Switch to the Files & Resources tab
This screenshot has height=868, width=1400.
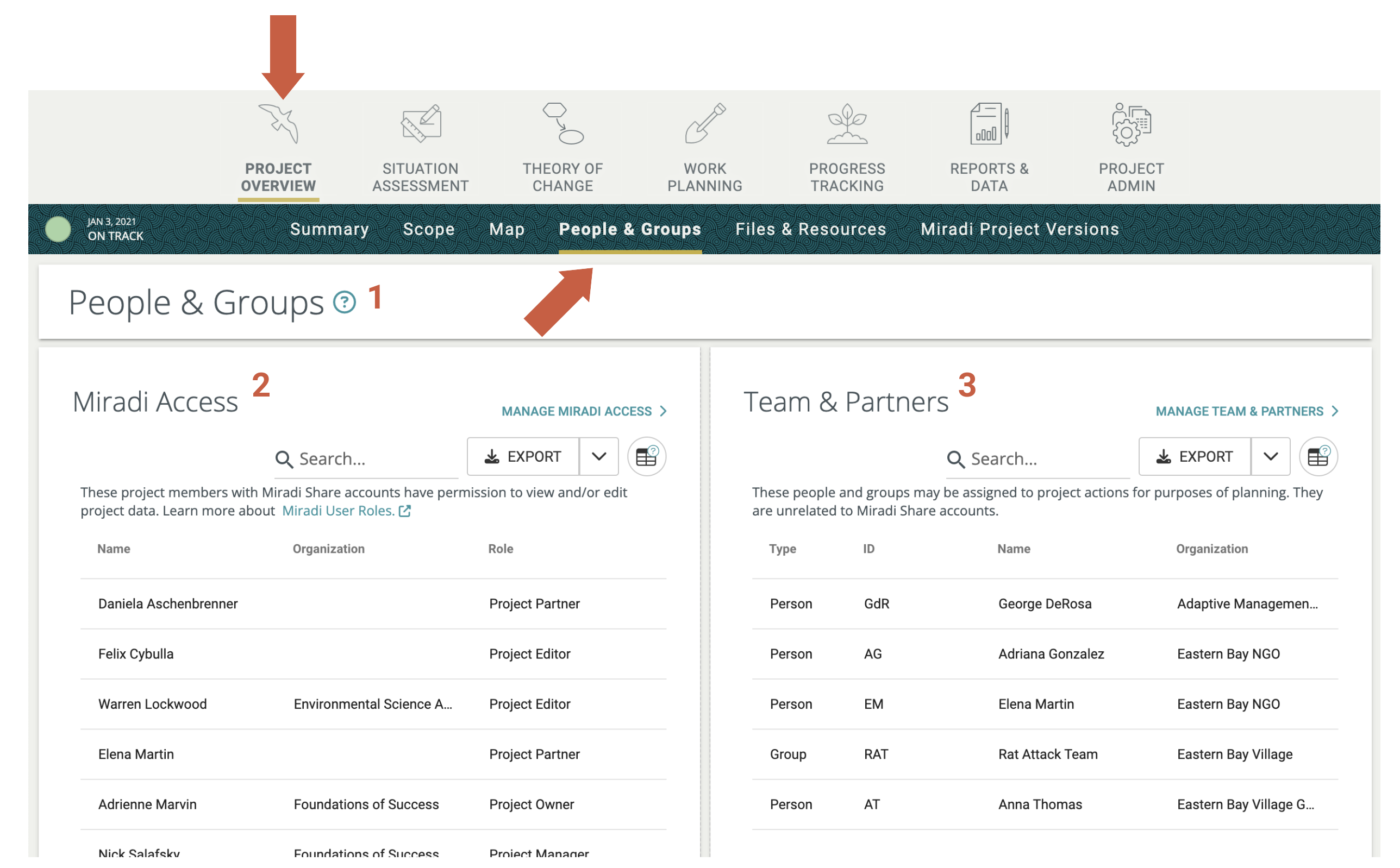pos(810,229)
